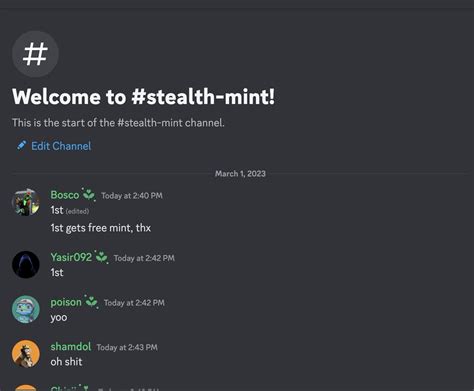Click the leaf badge next to Bosco
474x391 pixels.
click(x=89, y=194)
